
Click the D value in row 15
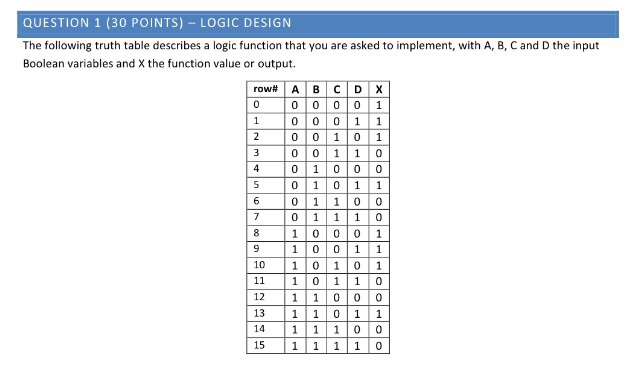pyautogui.click(x=358, y=345)
